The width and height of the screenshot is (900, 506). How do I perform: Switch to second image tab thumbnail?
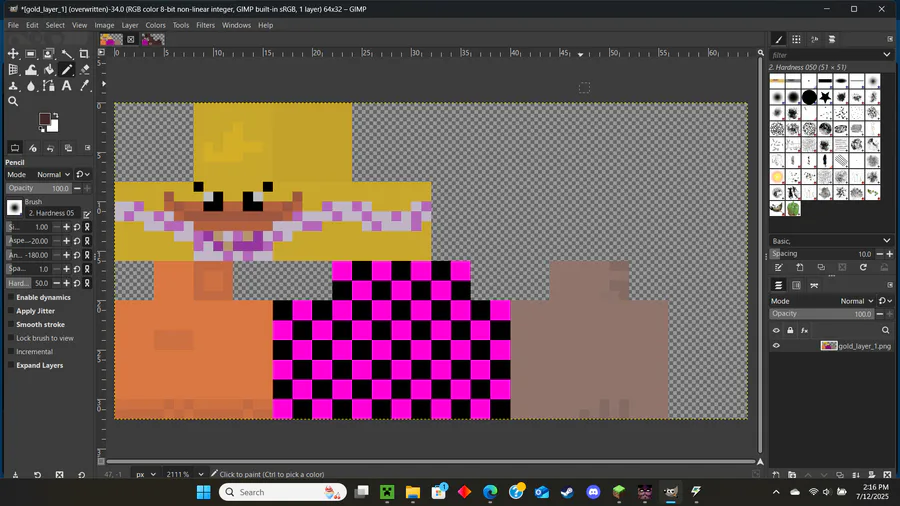click(x=153, y=39)
